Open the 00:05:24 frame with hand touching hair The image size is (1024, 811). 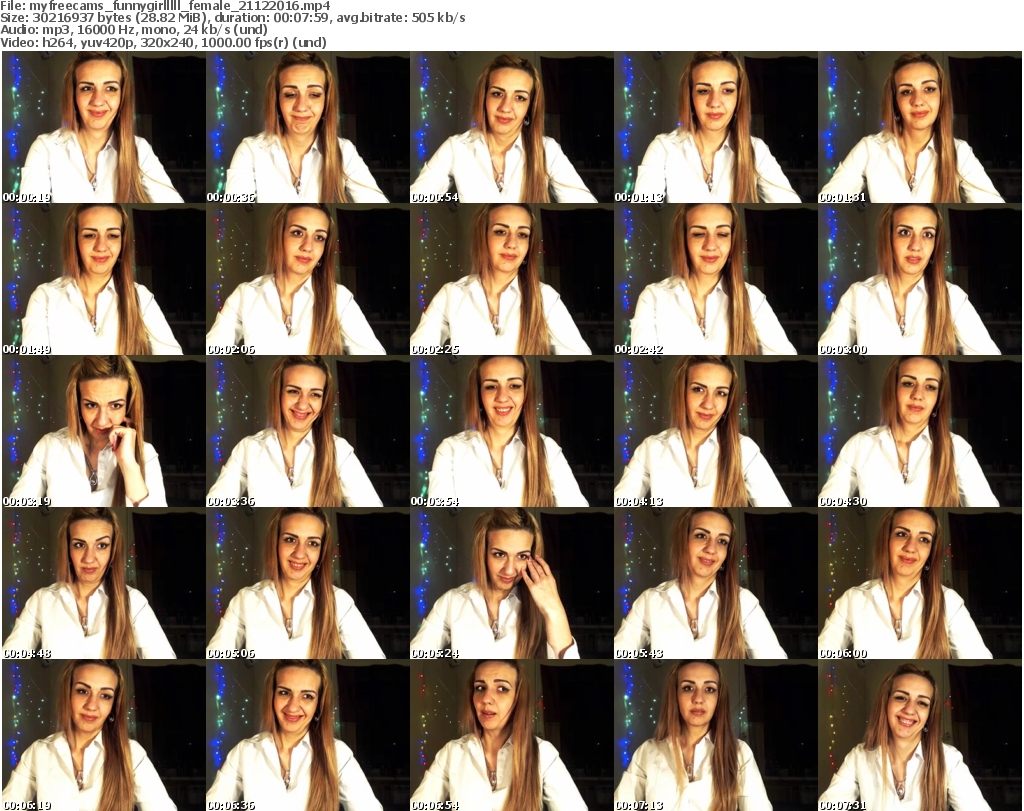[x=511, y=584]
